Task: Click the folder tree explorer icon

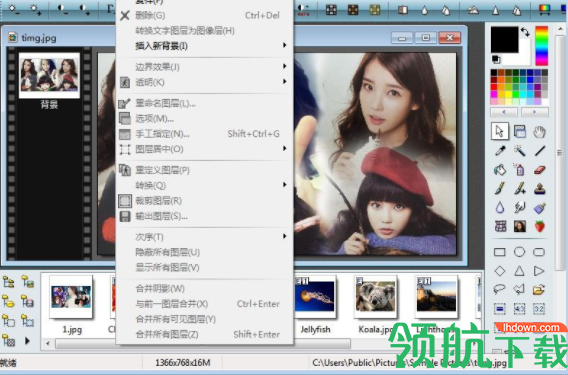Action: pyautogui.click(x=8, y=282)
